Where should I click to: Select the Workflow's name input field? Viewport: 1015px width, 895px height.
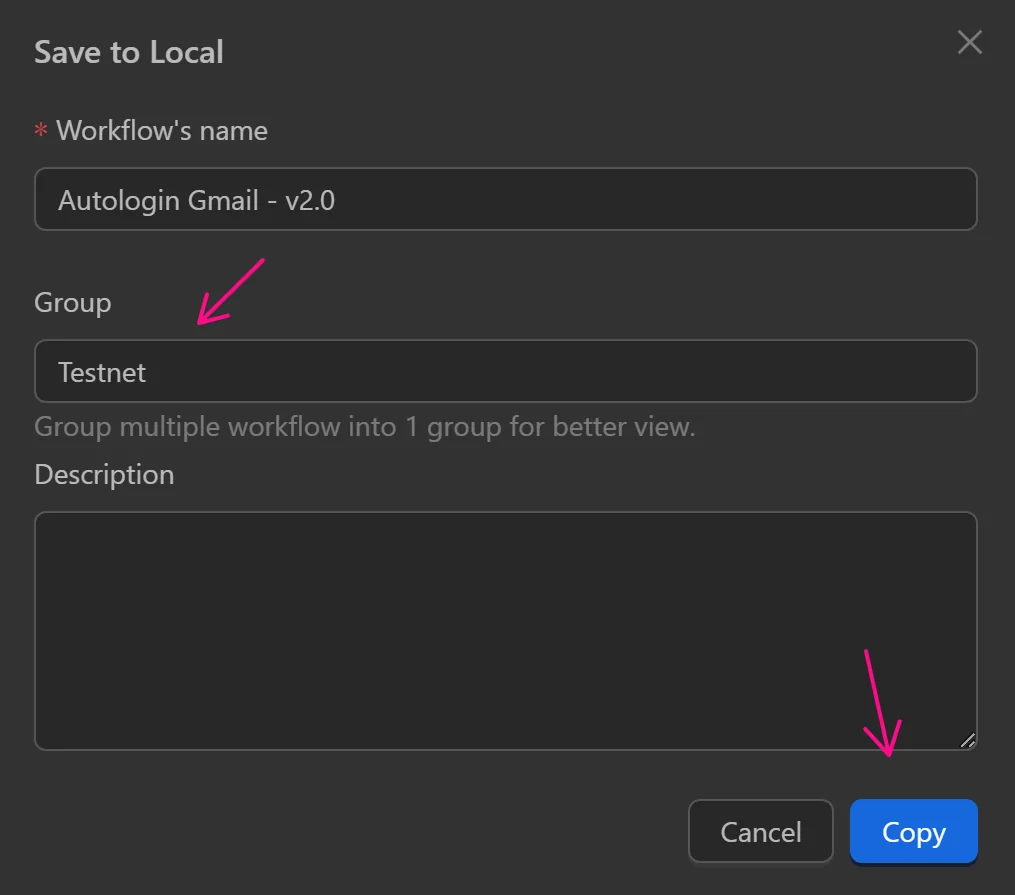pyautogui.click(x=505, y=199)
